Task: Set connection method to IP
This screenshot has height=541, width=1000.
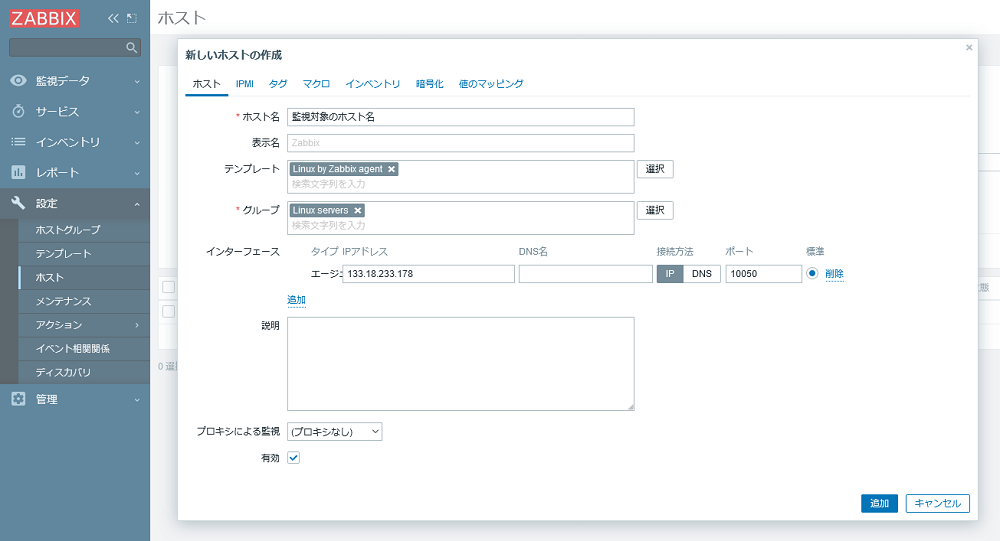Action: pyautogui.click(x=670, y=274)
